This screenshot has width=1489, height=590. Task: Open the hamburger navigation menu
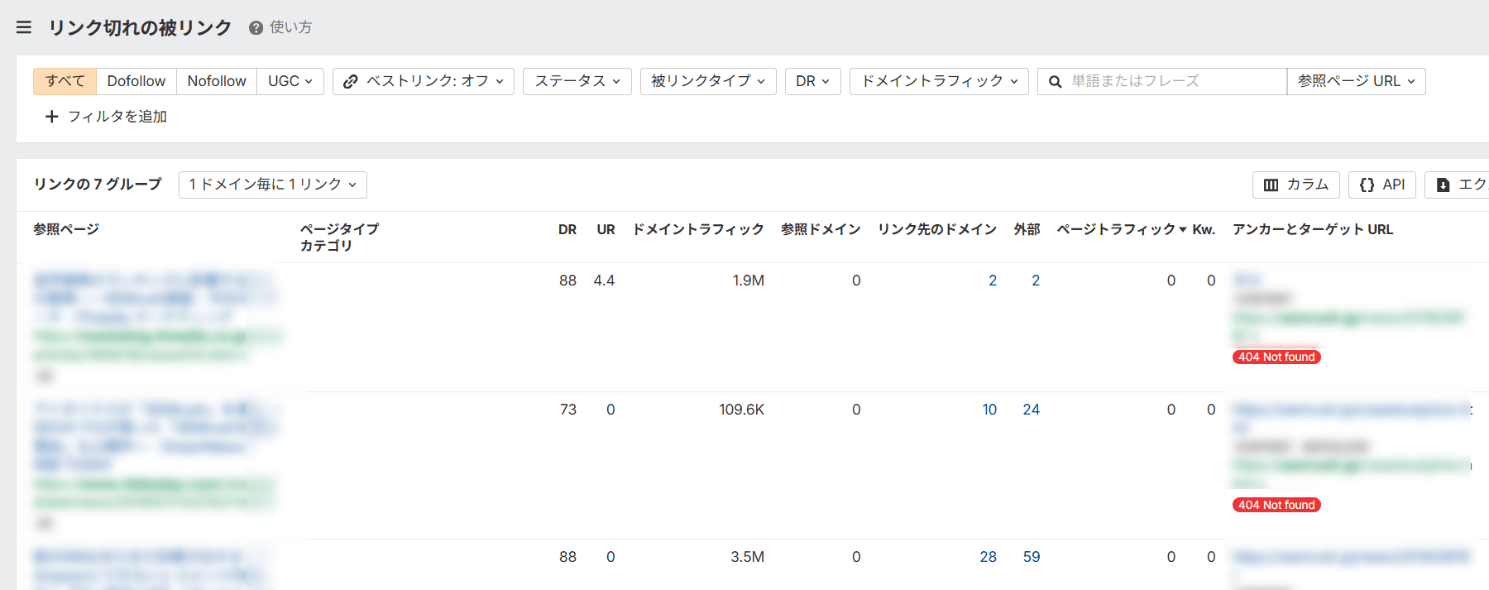(x=23, y=27)
